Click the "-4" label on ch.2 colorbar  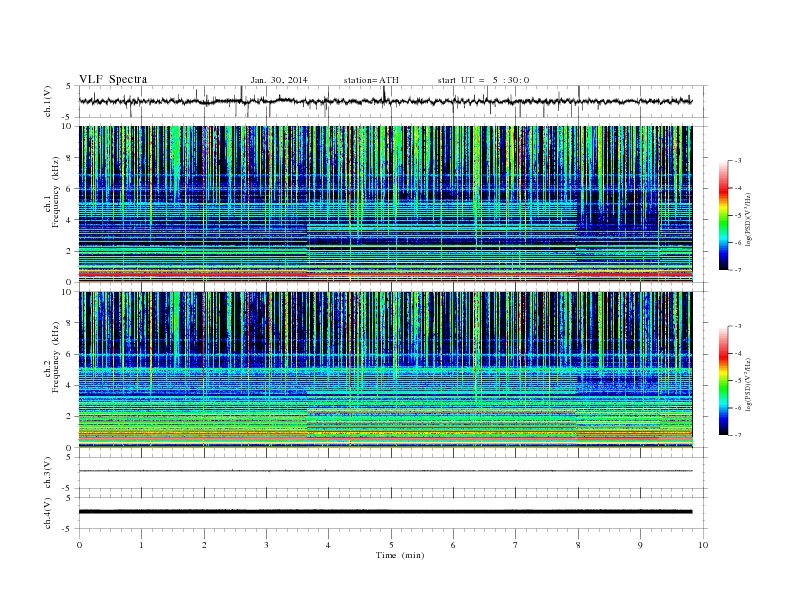[x=737, y=353]
